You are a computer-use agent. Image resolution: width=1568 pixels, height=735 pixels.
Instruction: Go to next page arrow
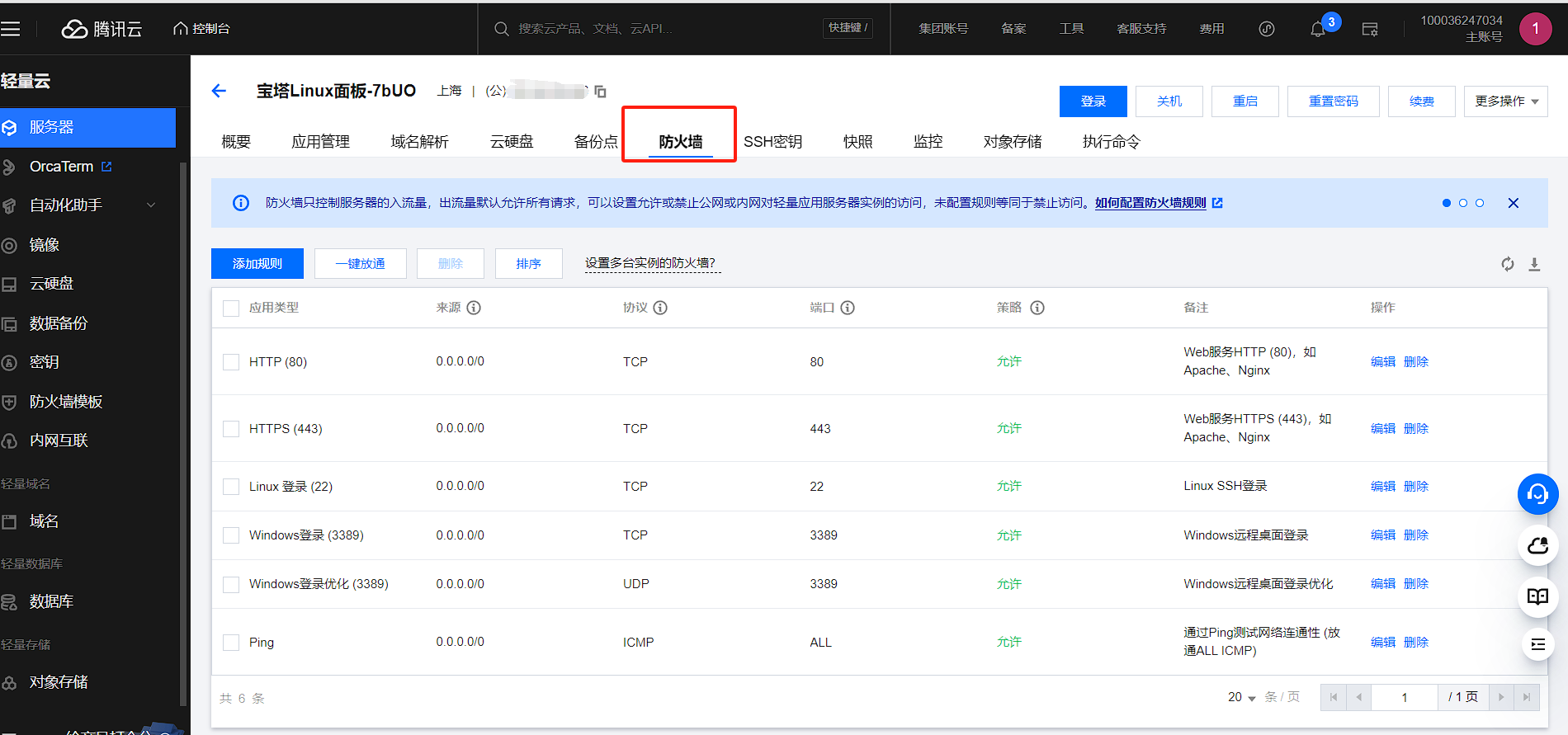tap(1501, 697)
